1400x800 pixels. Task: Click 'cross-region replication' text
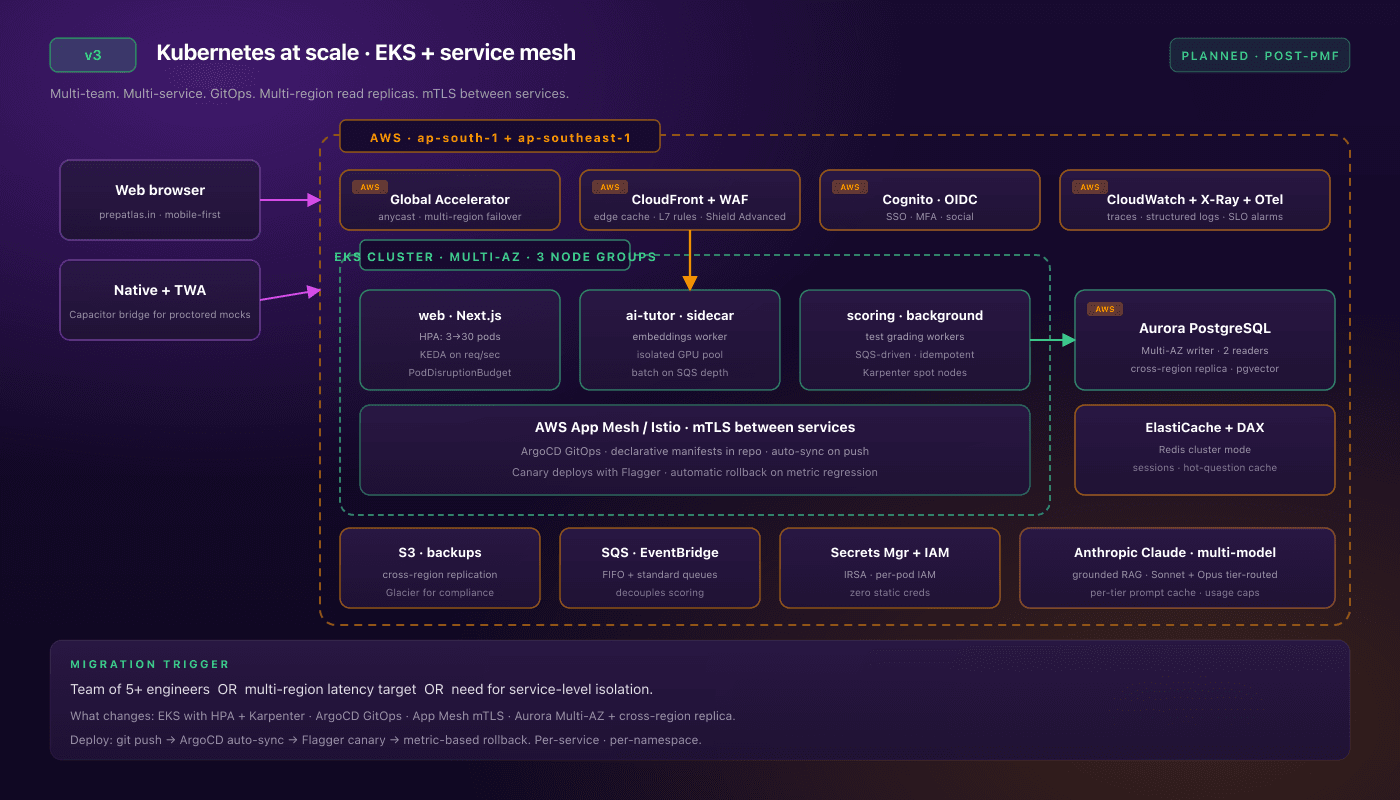pyautogui.click(x=440, y=574)
